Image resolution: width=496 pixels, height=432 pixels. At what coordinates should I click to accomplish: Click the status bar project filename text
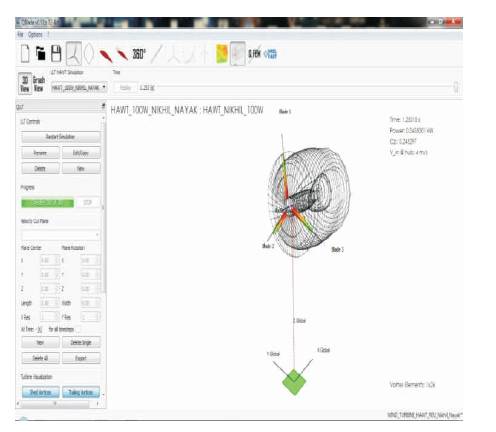(425, 415)
